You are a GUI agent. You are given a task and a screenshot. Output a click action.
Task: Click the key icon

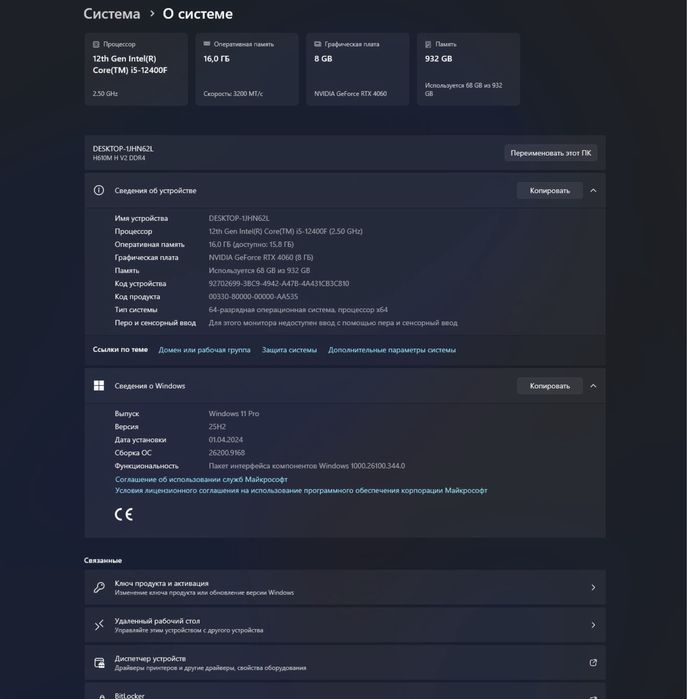[x=99, y=588]
